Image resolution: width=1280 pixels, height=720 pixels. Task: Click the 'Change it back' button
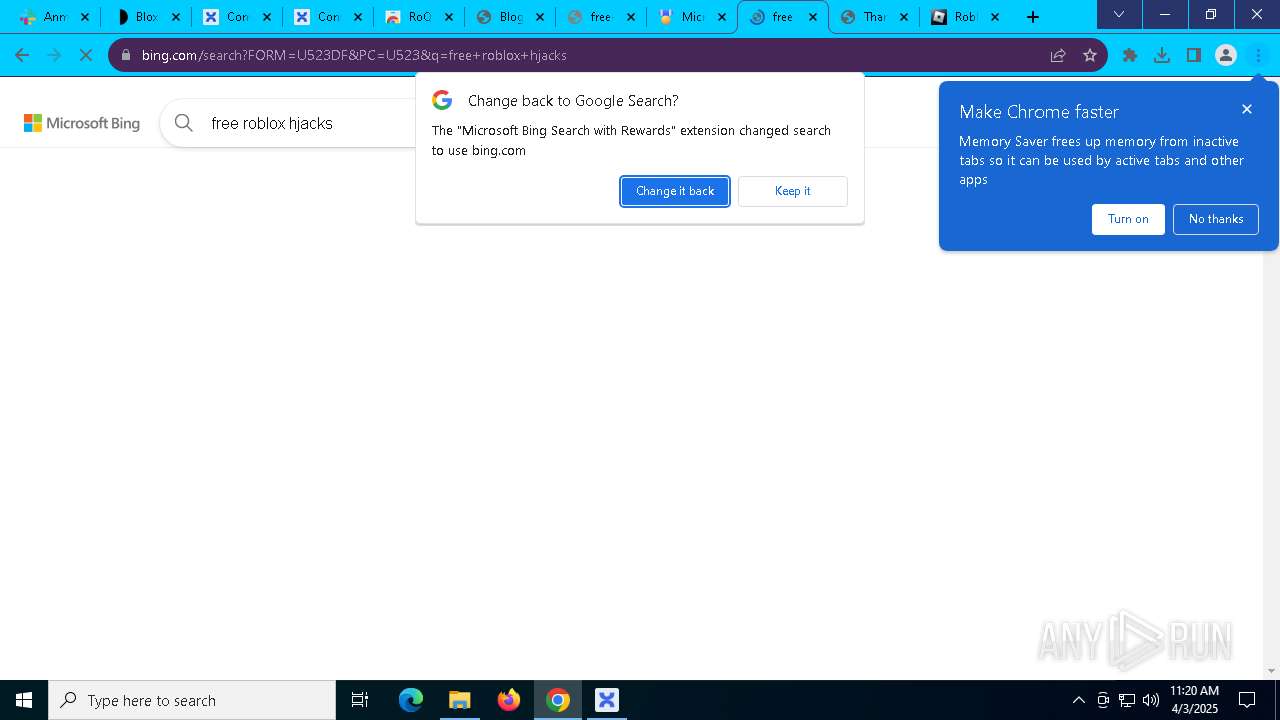pos(675,191)
